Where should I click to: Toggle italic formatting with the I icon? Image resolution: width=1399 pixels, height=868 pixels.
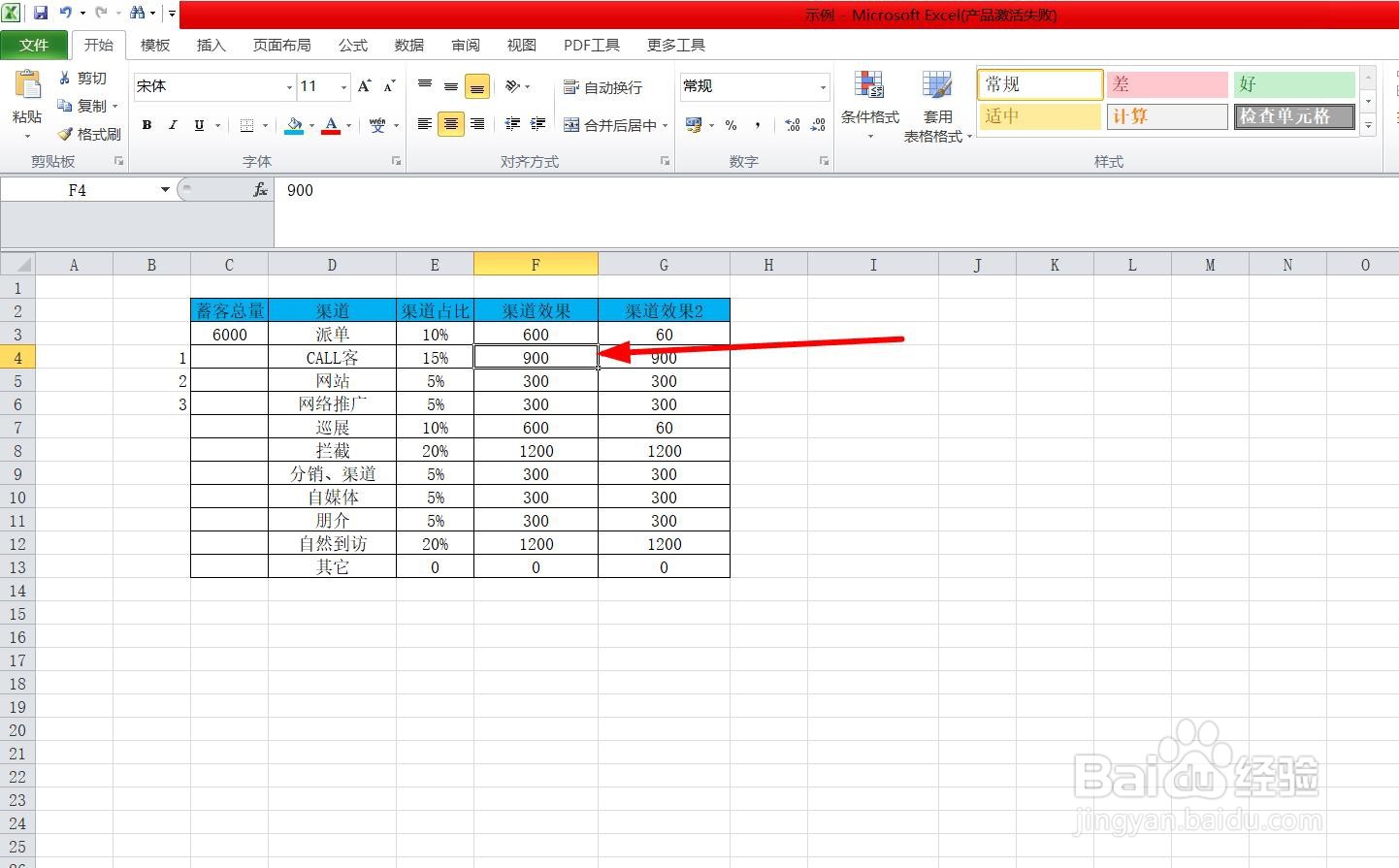point(173,125)
